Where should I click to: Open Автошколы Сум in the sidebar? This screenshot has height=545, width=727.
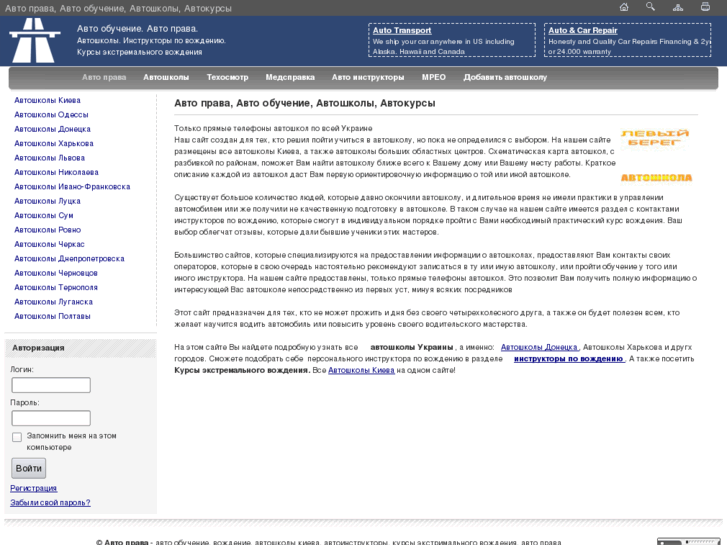[44, 215]
